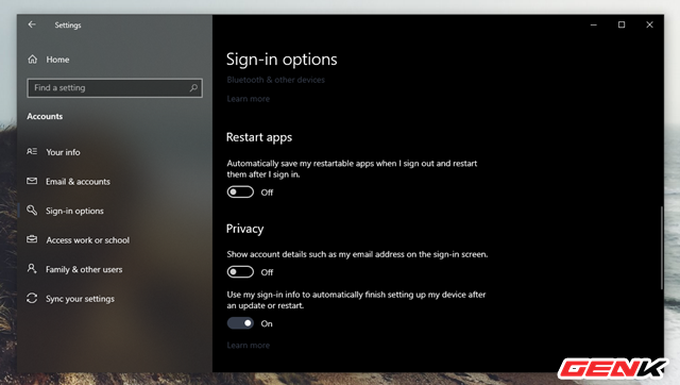
Task: Select Access work or school section
Action: point(88,240)
